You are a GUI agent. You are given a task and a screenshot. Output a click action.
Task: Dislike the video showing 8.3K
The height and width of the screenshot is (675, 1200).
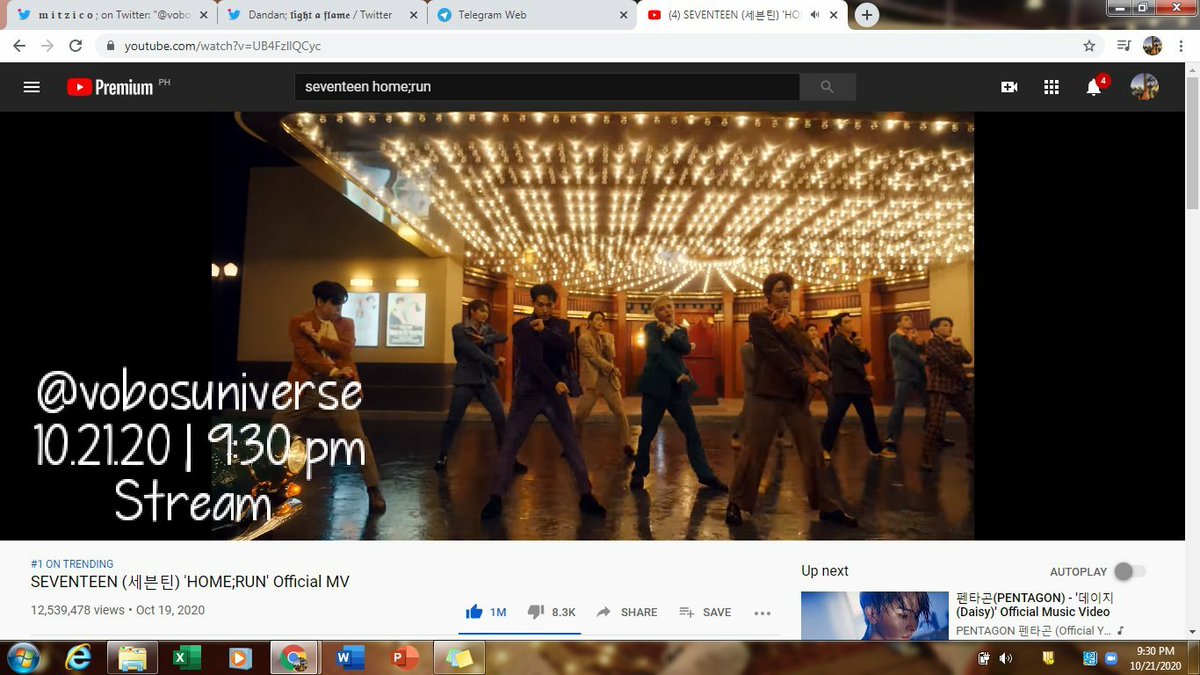coord(551,612)
